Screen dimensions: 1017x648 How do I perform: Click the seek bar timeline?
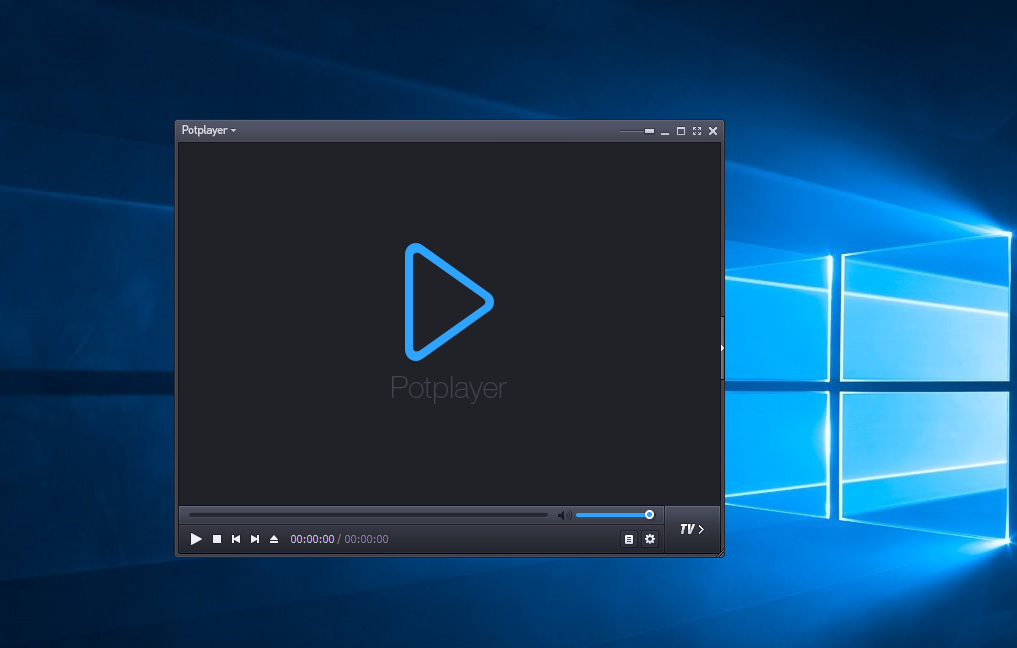[x=368, y=515]
